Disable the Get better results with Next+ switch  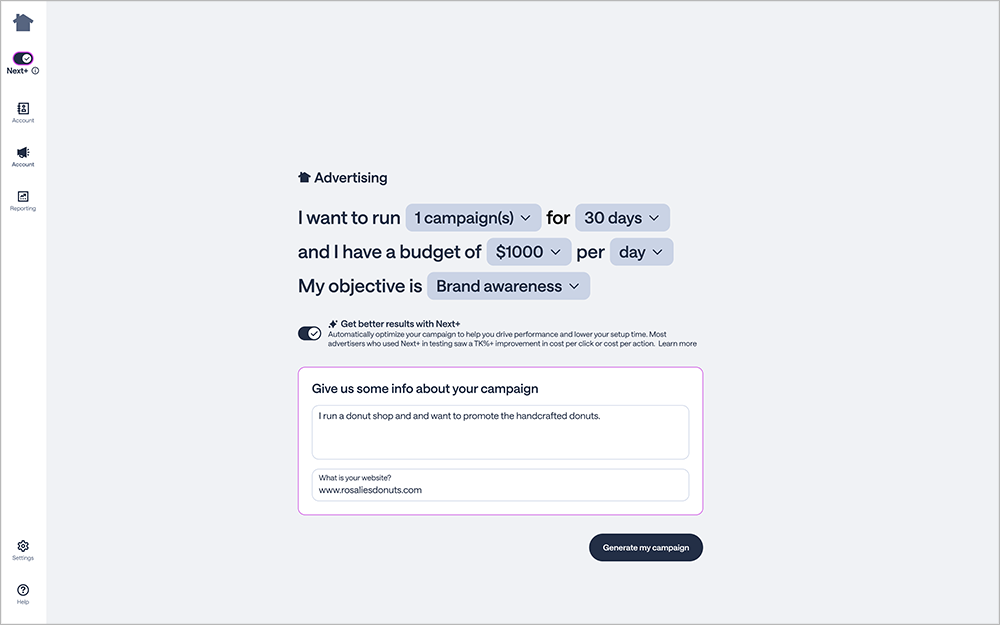[x=310, y=333]
